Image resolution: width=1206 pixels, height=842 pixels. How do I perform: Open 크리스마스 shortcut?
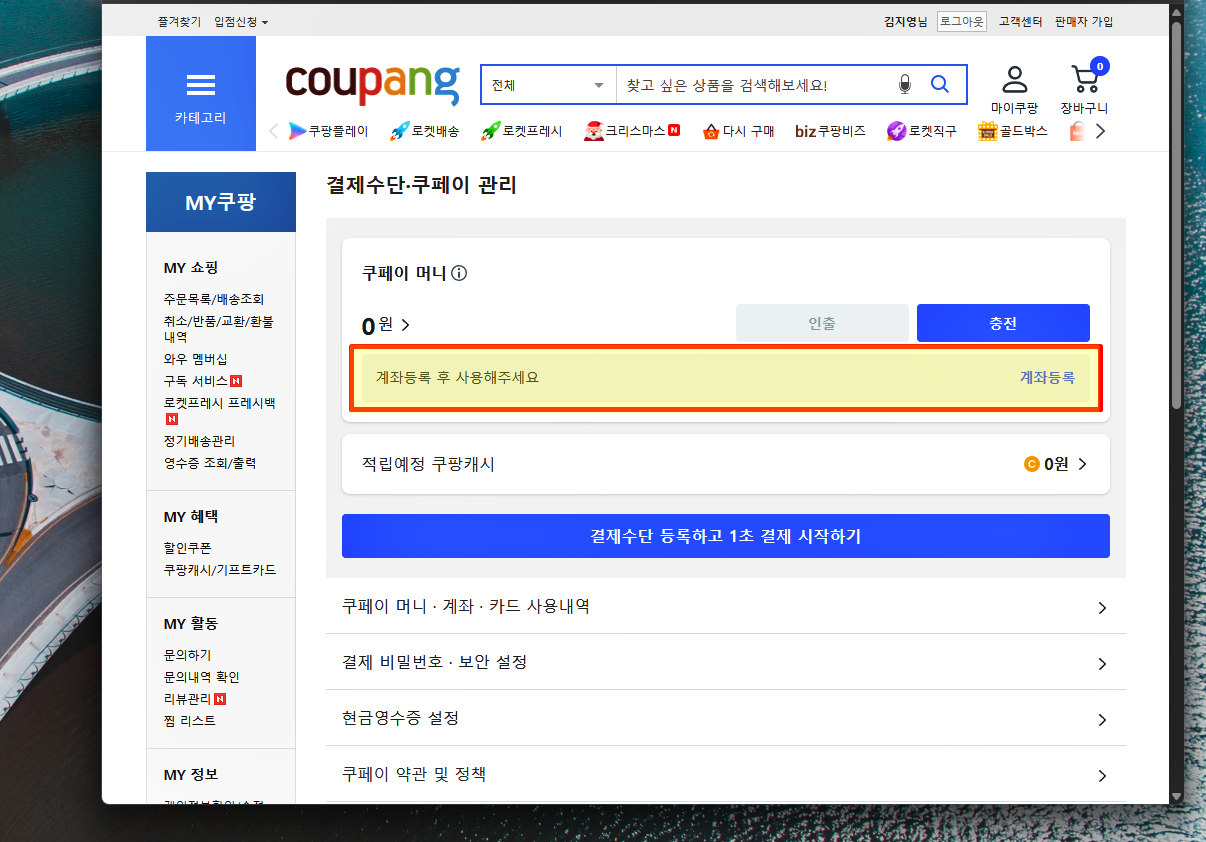pyautogui.click(x=632, y=131)
